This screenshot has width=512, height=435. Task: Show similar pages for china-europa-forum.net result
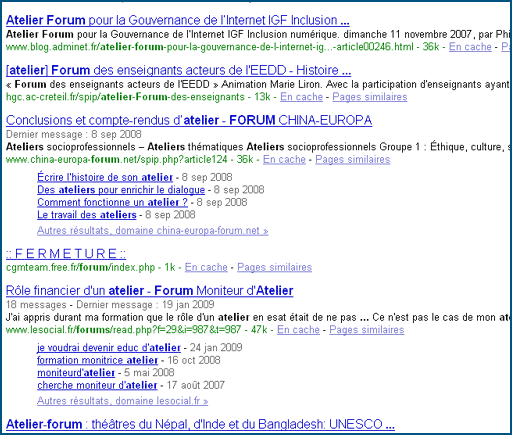tap(353, 159)
